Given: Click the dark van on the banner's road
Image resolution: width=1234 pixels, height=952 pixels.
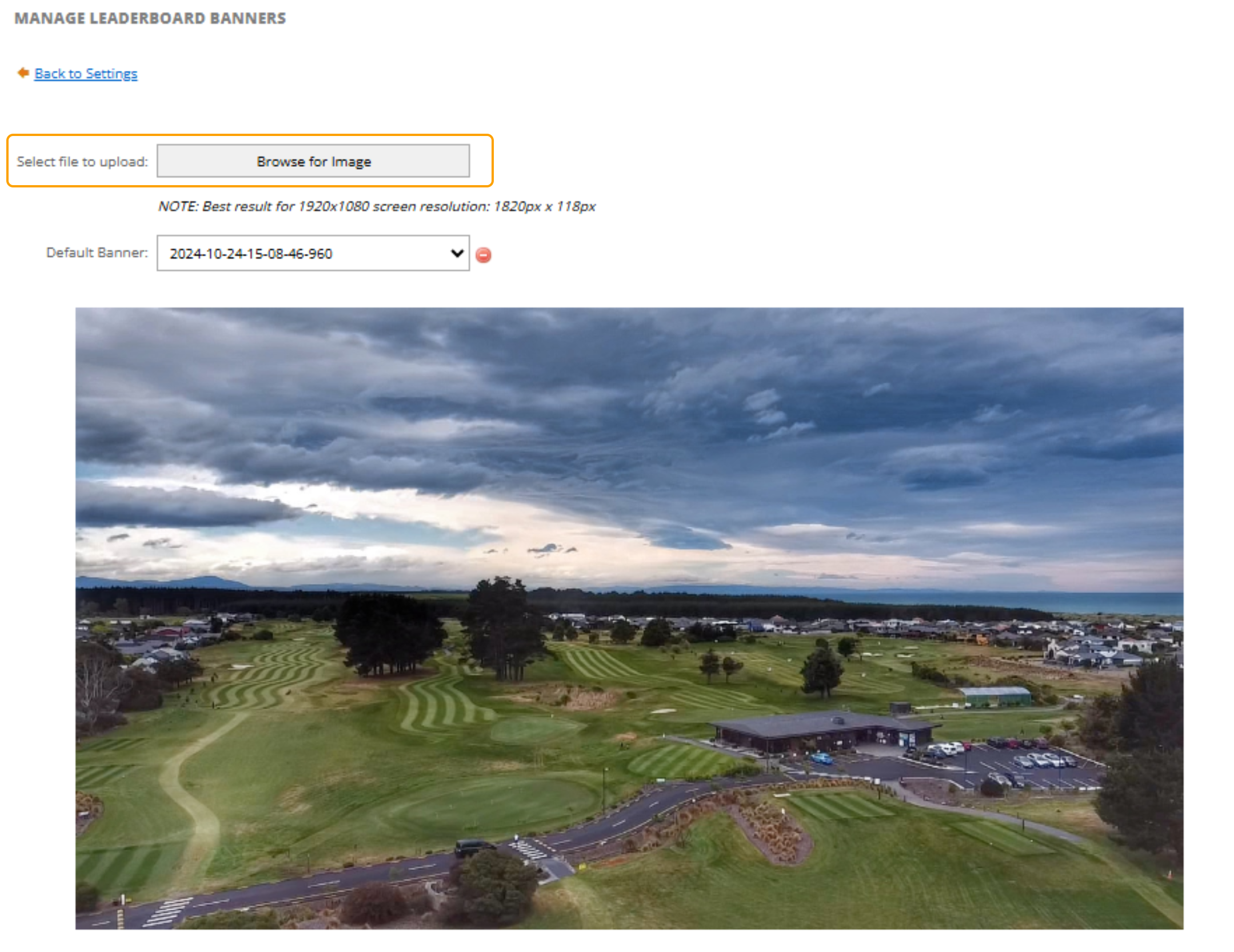Looking at the screenshot, I should point(473,847).
